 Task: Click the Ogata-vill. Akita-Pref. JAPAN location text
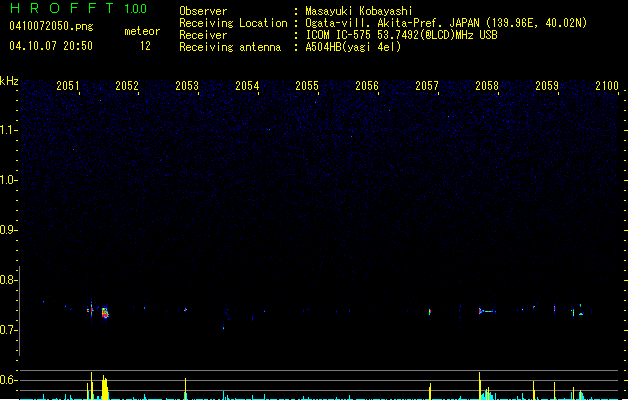(x=446, y=23)
